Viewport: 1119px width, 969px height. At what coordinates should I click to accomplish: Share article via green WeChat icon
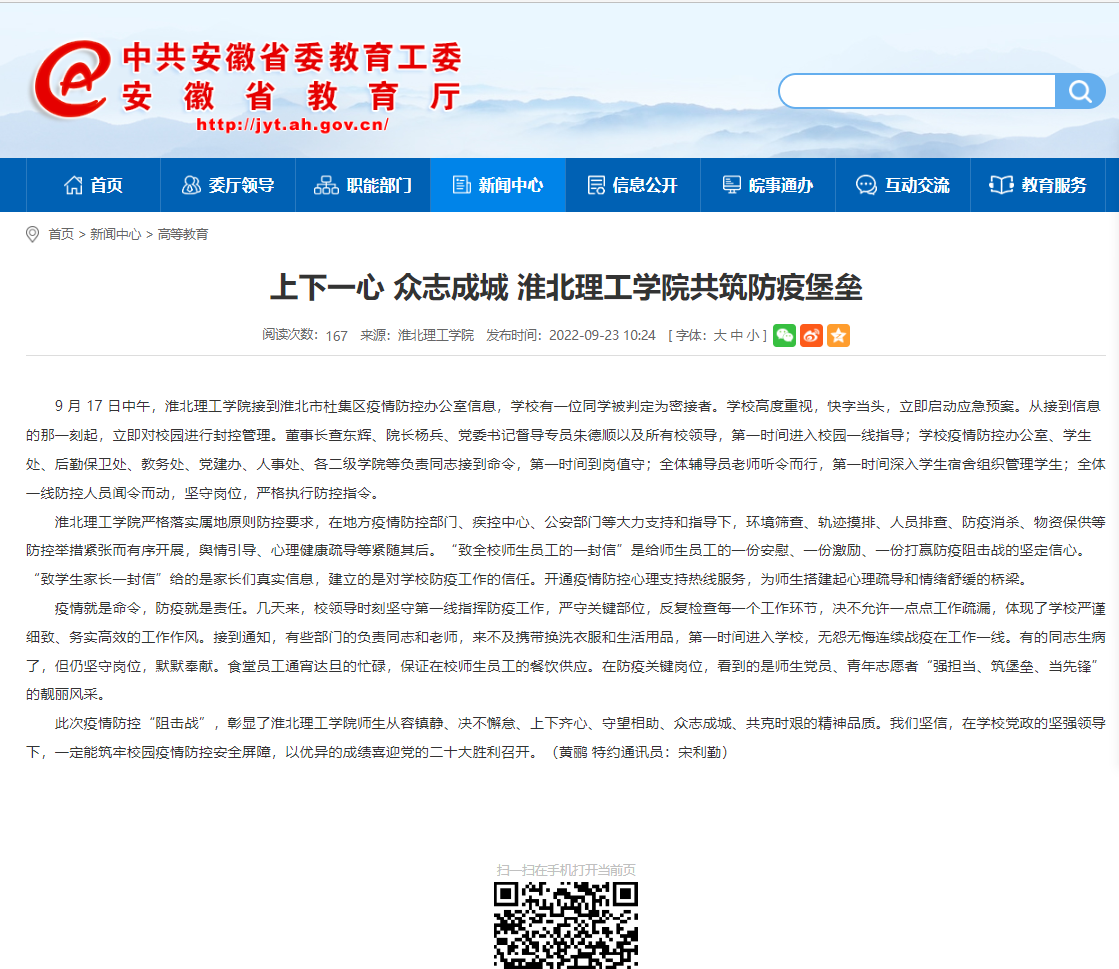pos(785,336)
